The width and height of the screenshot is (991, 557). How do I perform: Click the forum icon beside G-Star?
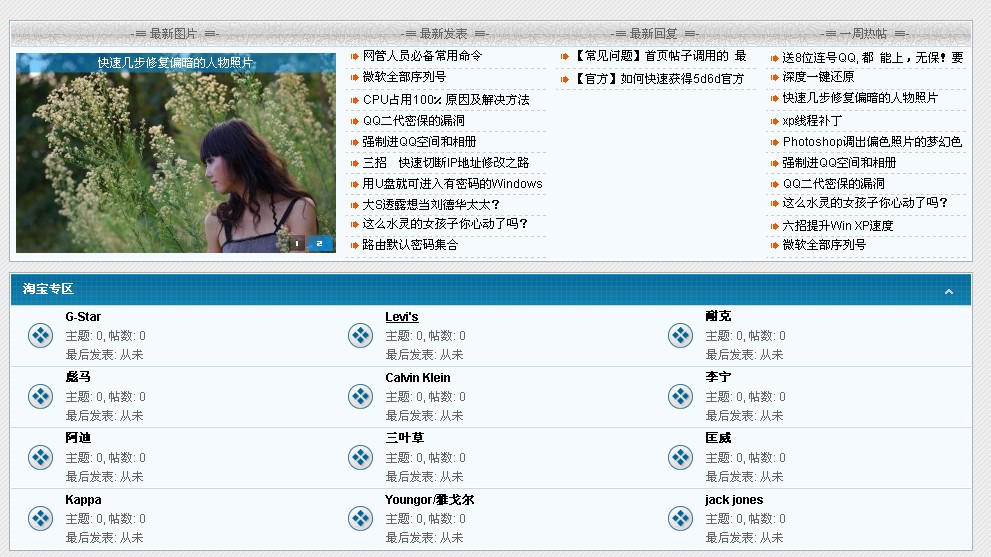tap(40, 336)
